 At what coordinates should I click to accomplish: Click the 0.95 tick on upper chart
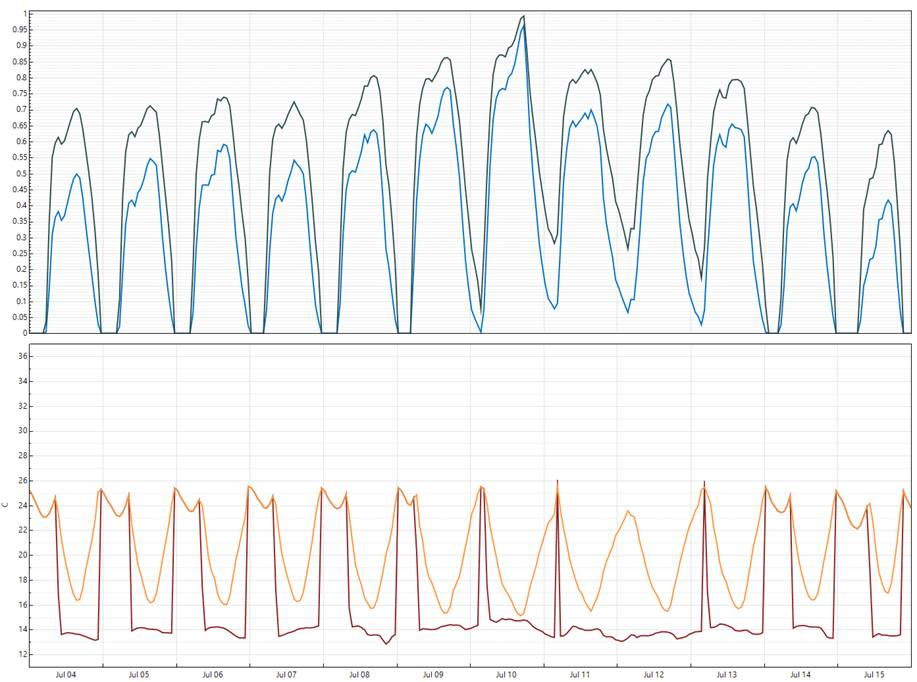[20, 29]
